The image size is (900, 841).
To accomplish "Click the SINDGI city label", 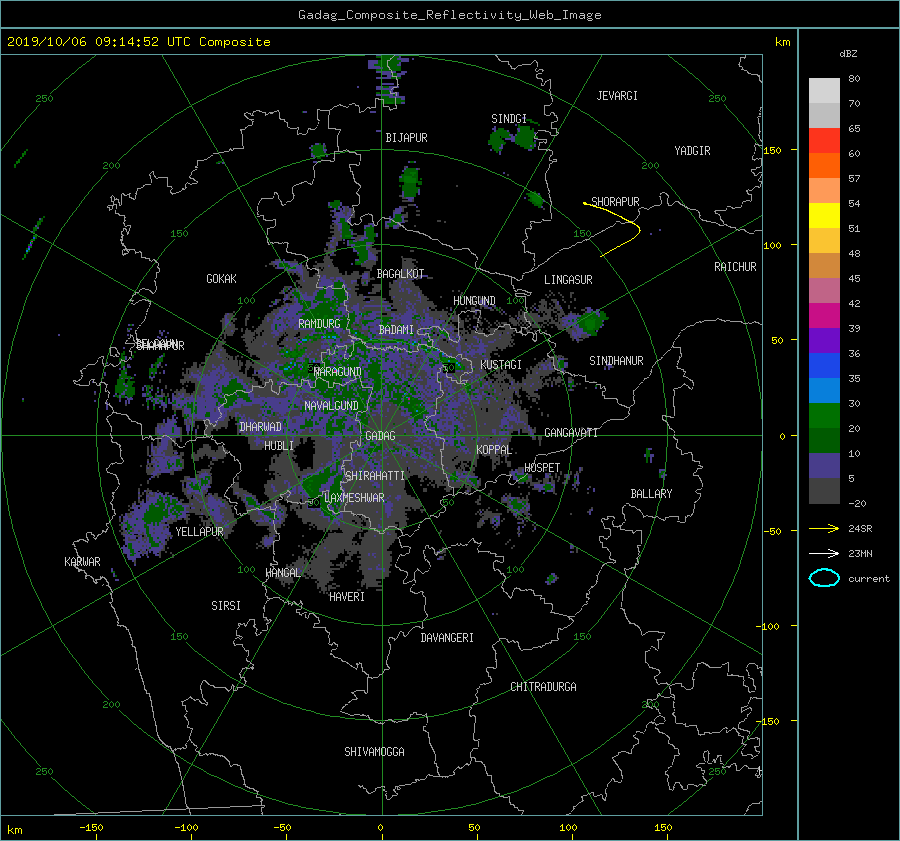I will point(509,119).
